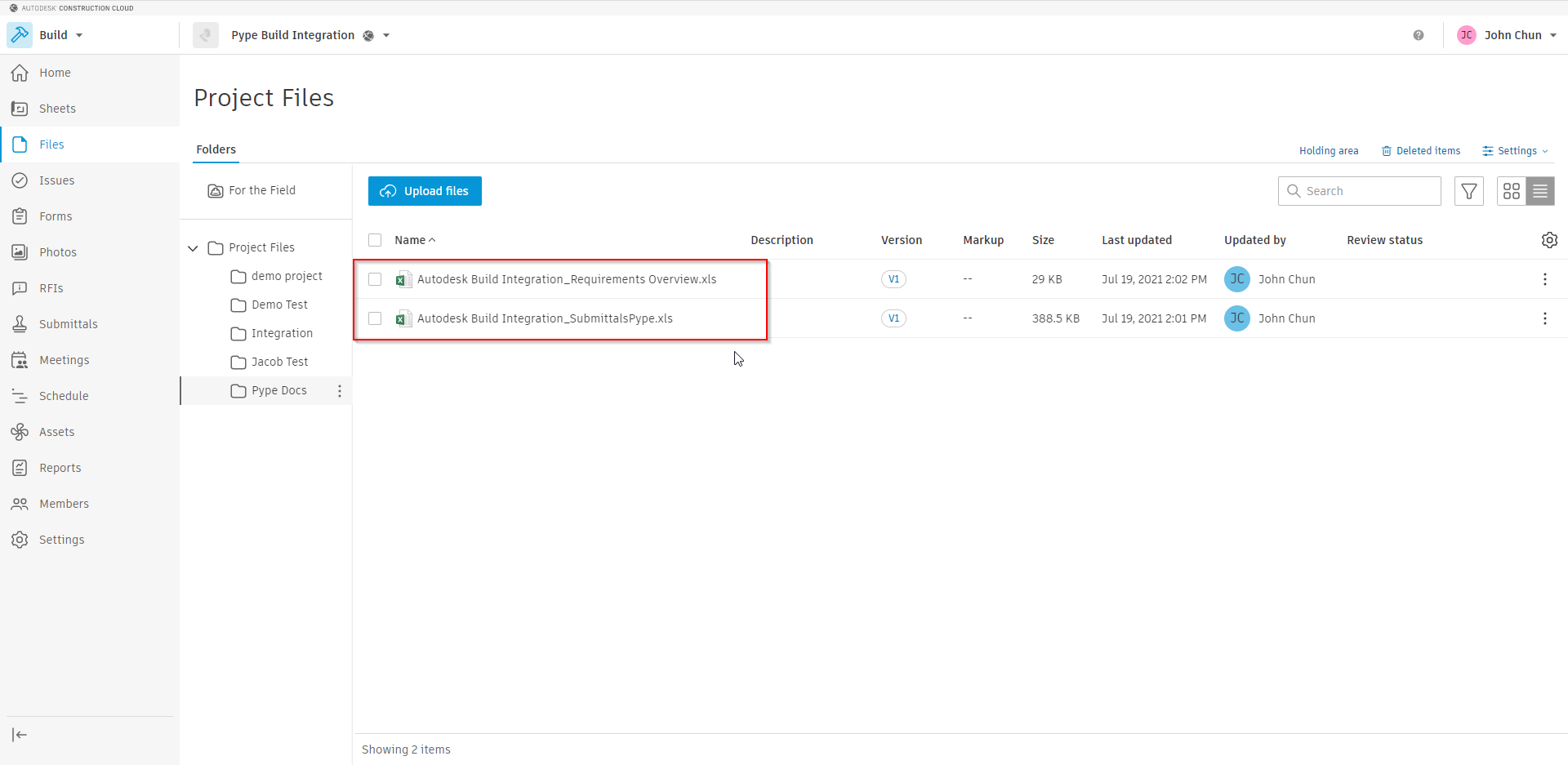The height and width of the screenshot is (765, 1568).
Task: Collapse the Project Files folder tree
Action: click(x=193, y=248)
